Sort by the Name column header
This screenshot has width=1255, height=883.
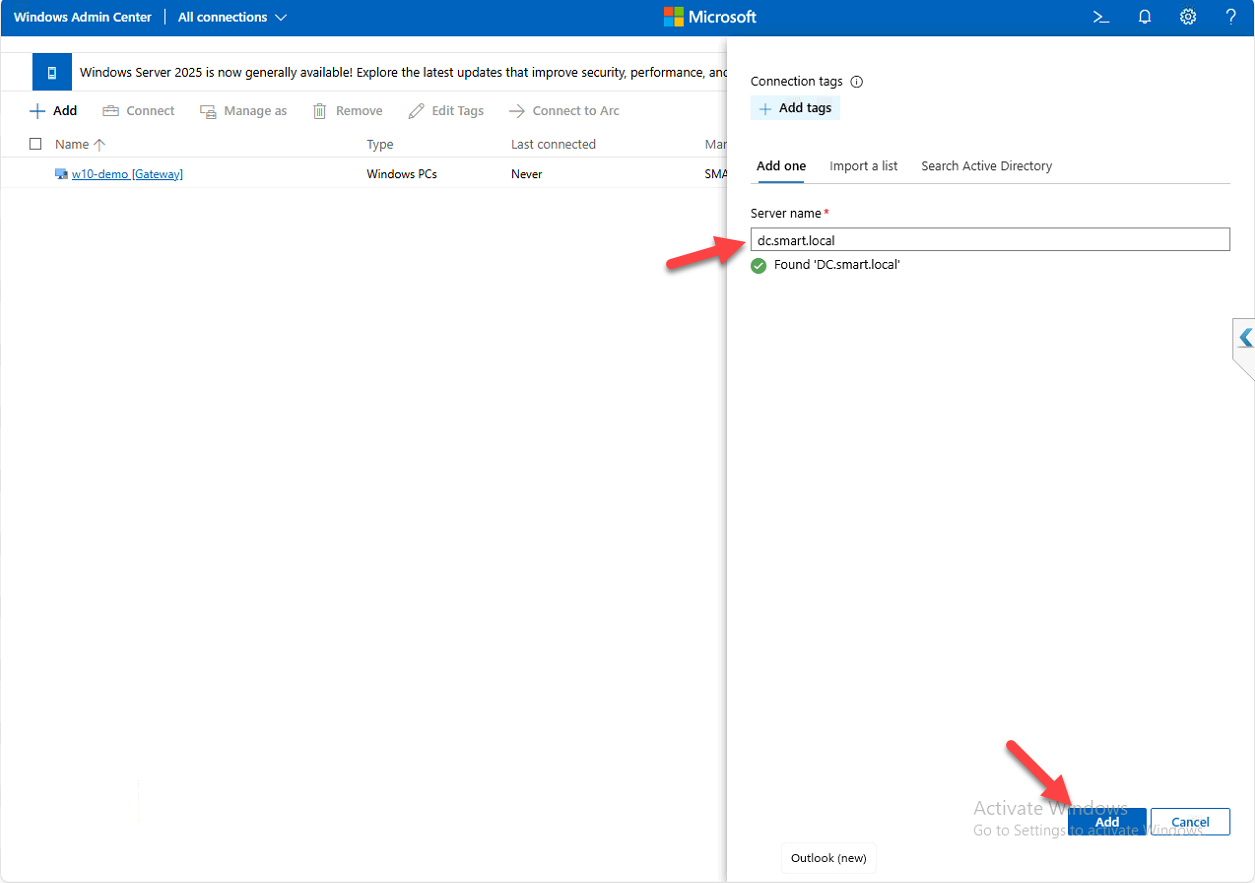[x=80, y=144]
